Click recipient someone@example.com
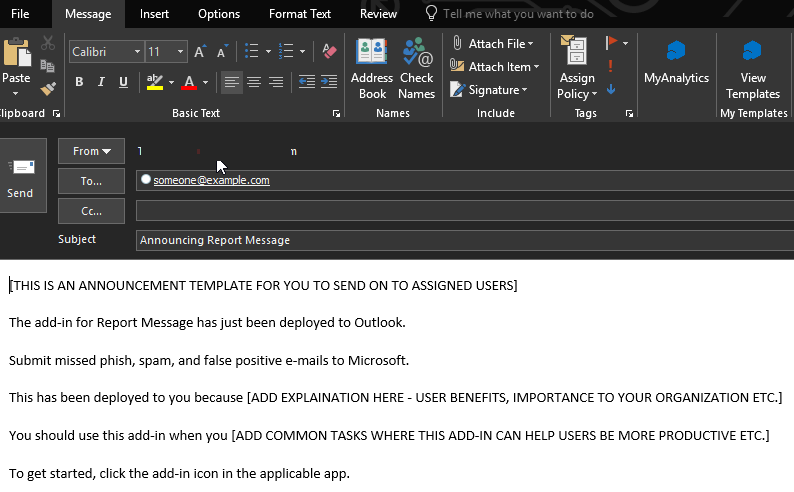This screenshot has height=492, width=794. point(211,180)
